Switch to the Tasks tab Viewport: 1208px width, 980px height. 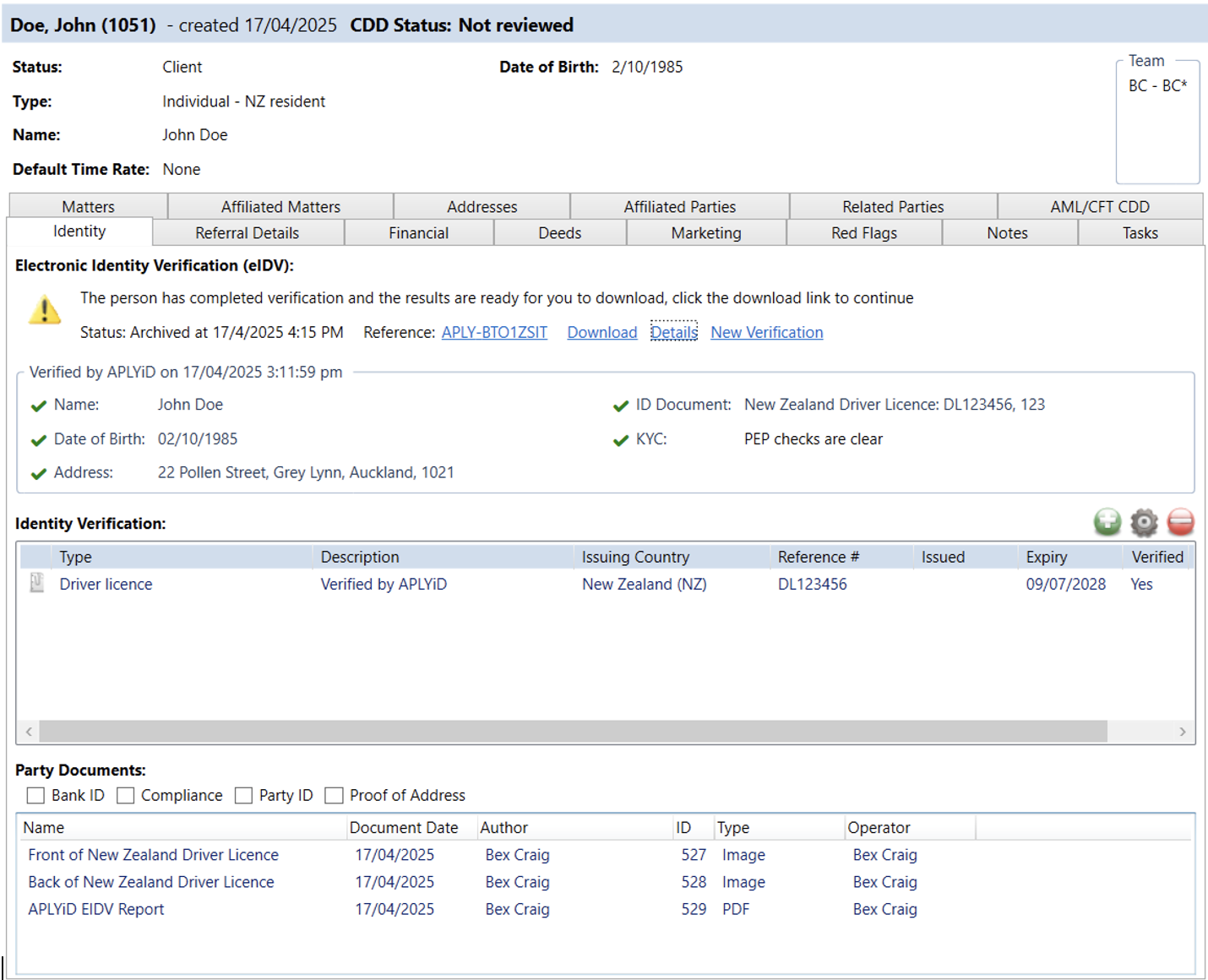[1140, 232]
